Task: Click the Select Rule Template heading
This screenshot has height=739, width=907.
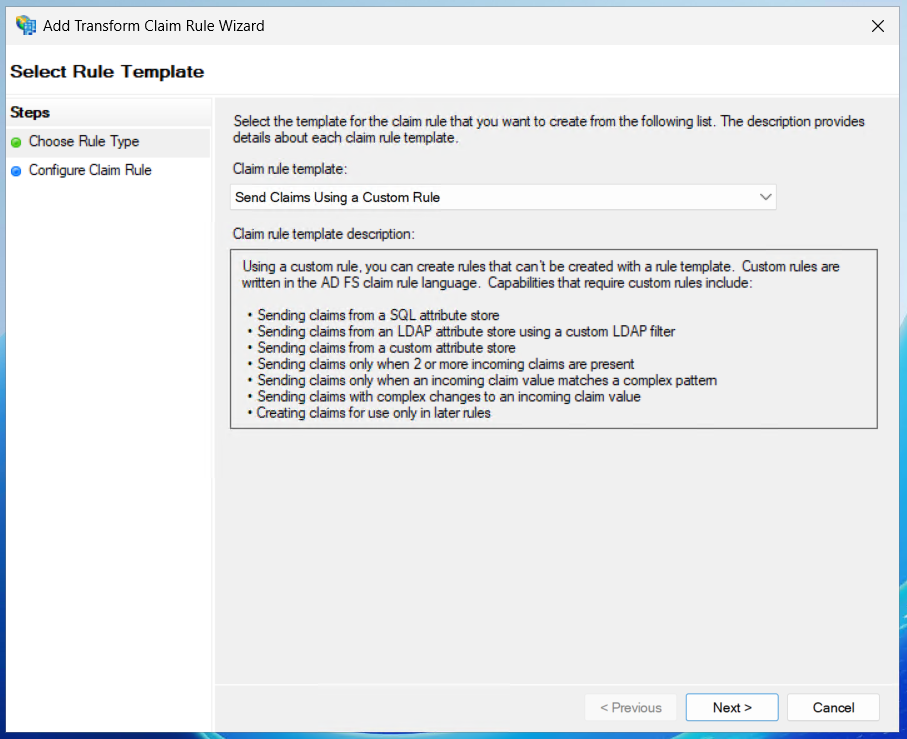Action: click(x=107, y=72)
